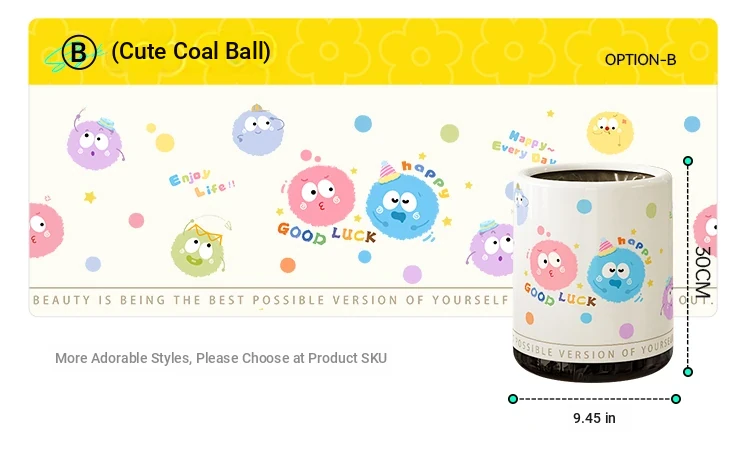Screen dimensions: 750x451
Task: Click the yellow fuzzy ball character
Action: [x=610, y=132]
